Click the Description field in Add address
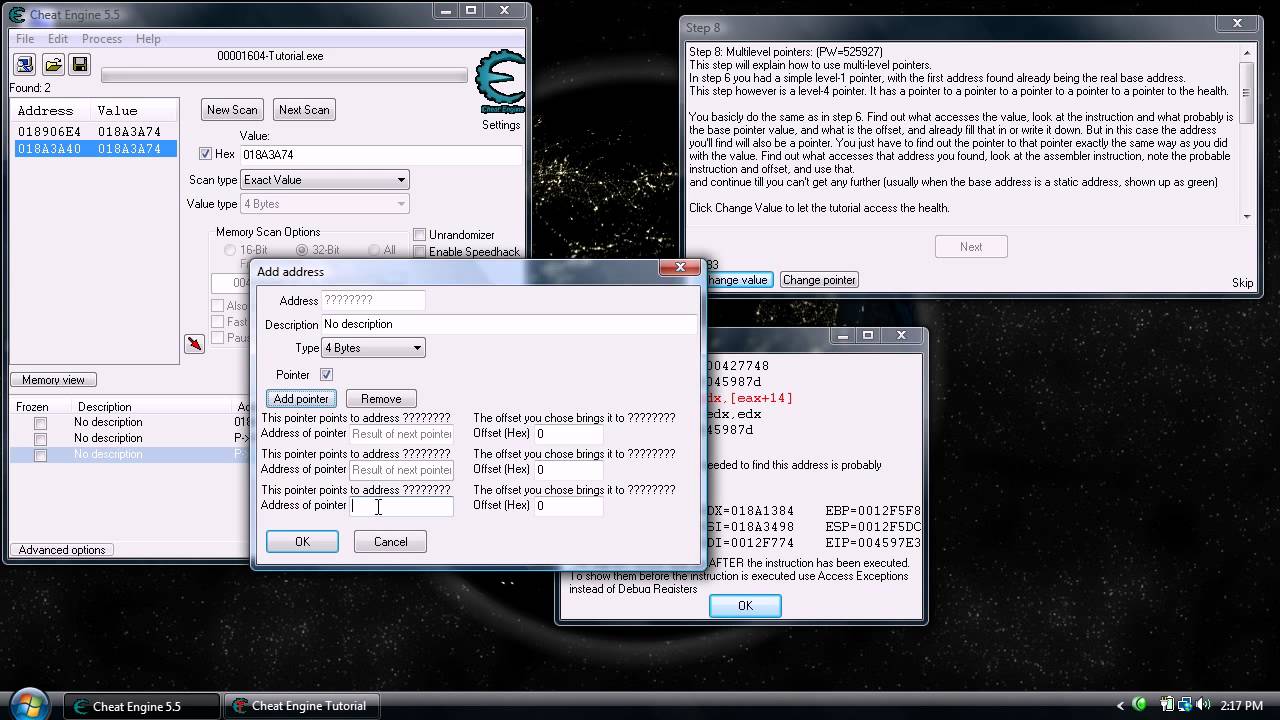Image resolution: width=1280 pixels, height=720 pixels. point(509,324)
